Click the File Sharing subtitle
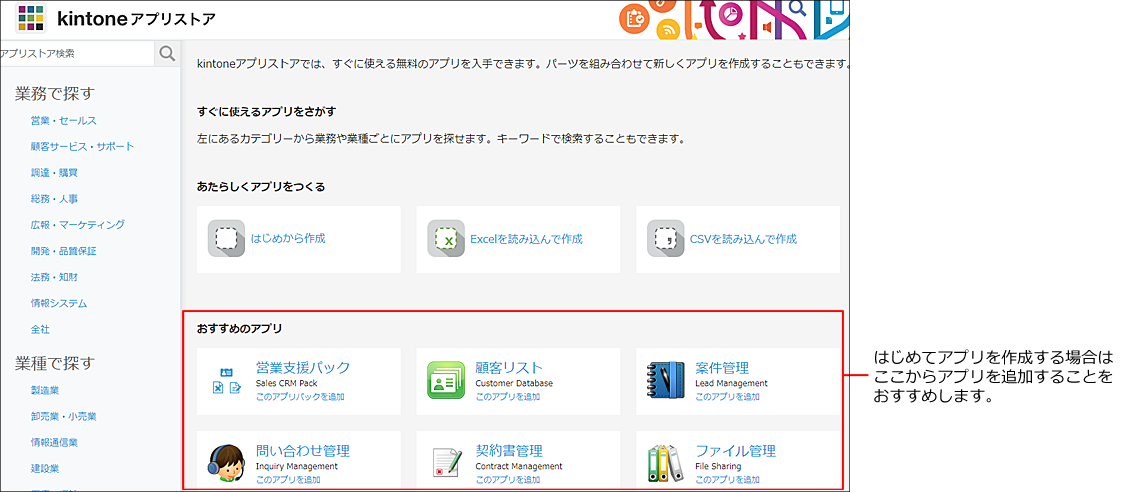This screenshot has width=1128, height=492. tap(718, 466)
